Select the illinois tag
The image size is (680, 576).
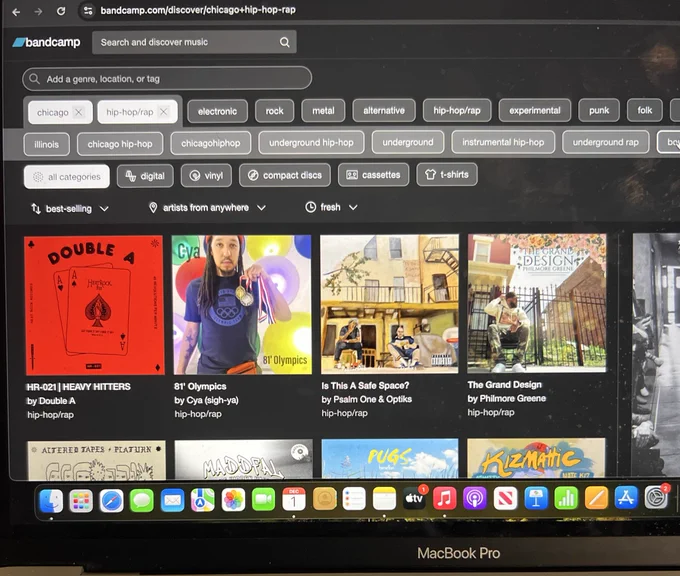click(x=46, y=144)
